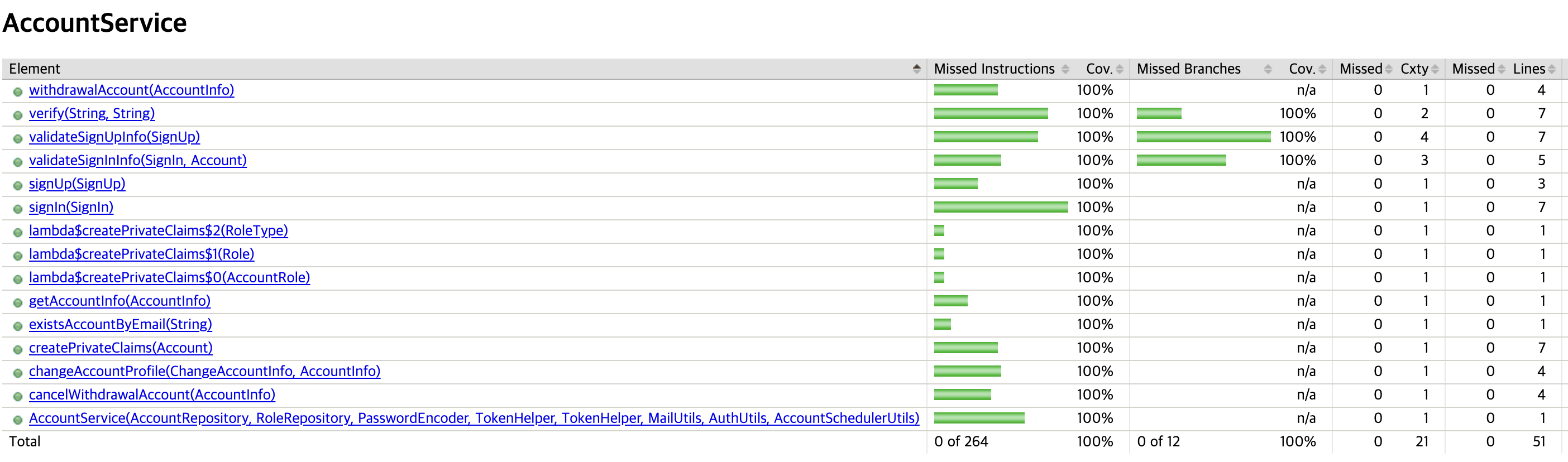Click the method icon beside existsAccountByEmail

(18, 326)
